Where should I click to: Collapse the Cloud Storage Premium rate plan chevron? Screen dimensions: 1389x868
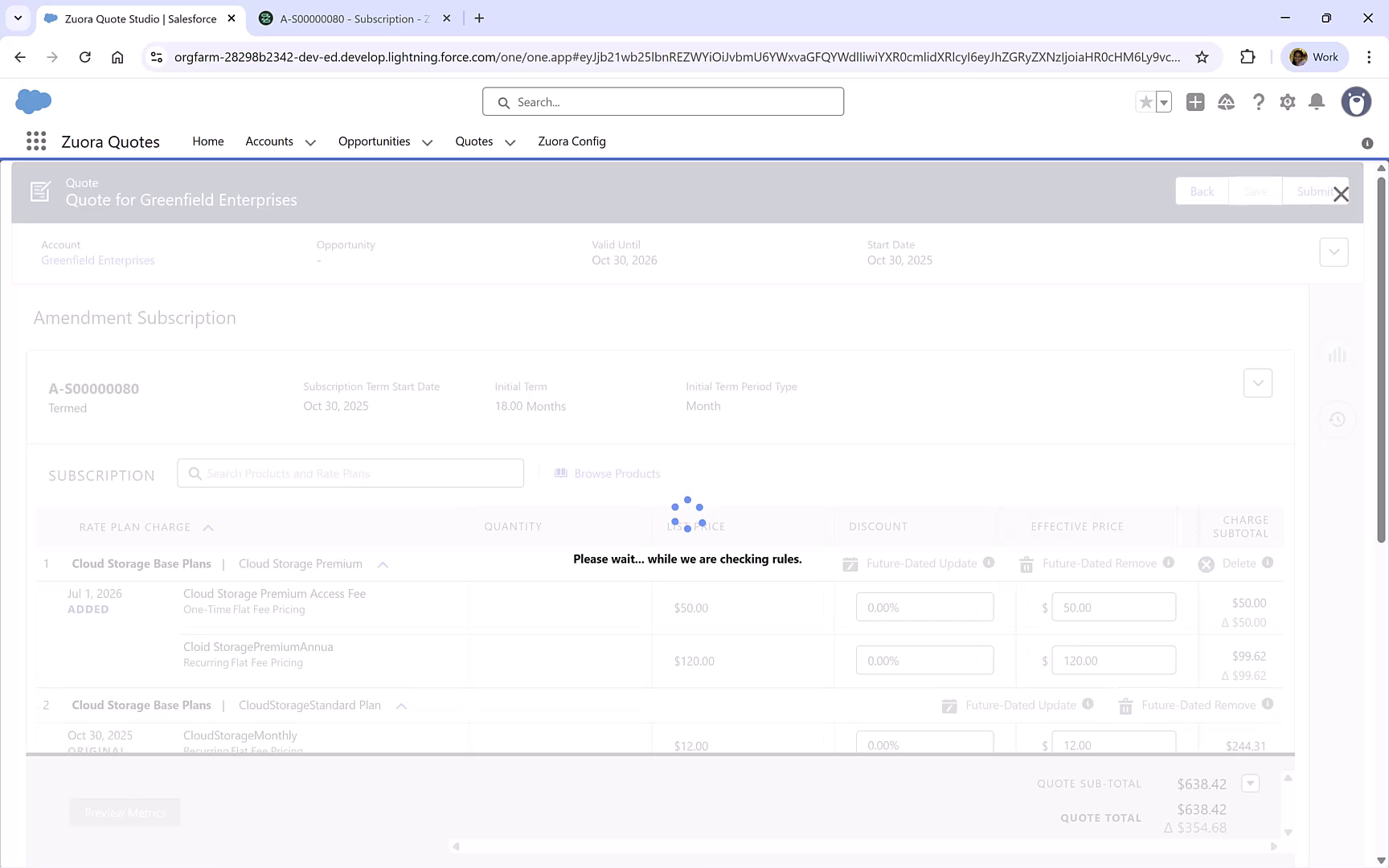(383, 563)
